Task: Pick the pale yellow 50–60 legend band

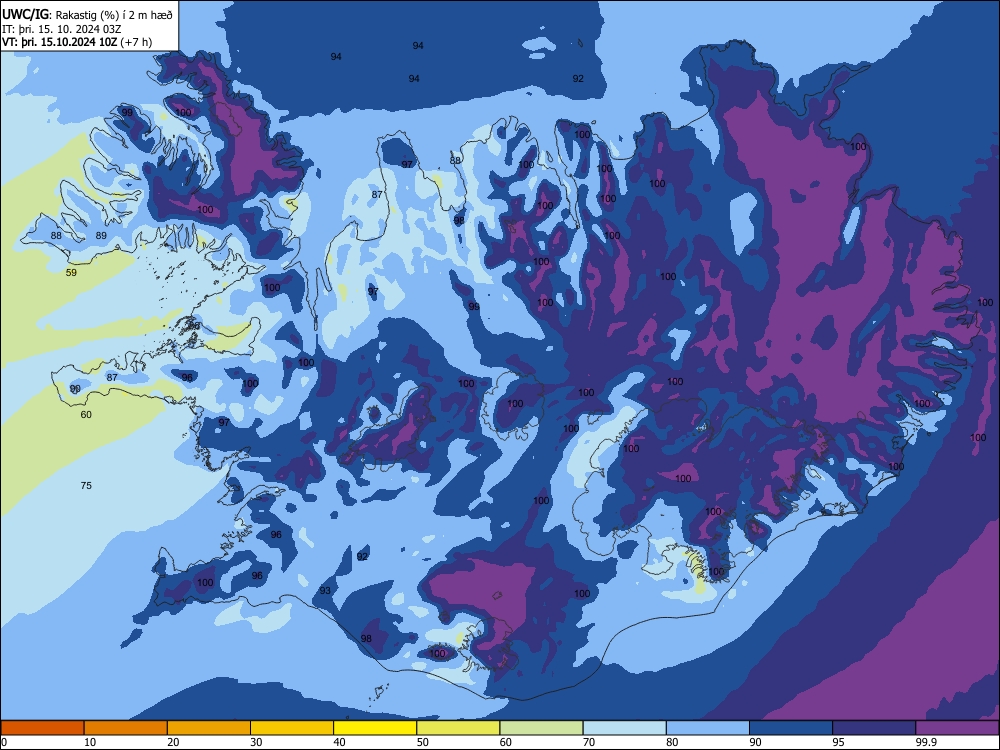Action: pos(459,728)
